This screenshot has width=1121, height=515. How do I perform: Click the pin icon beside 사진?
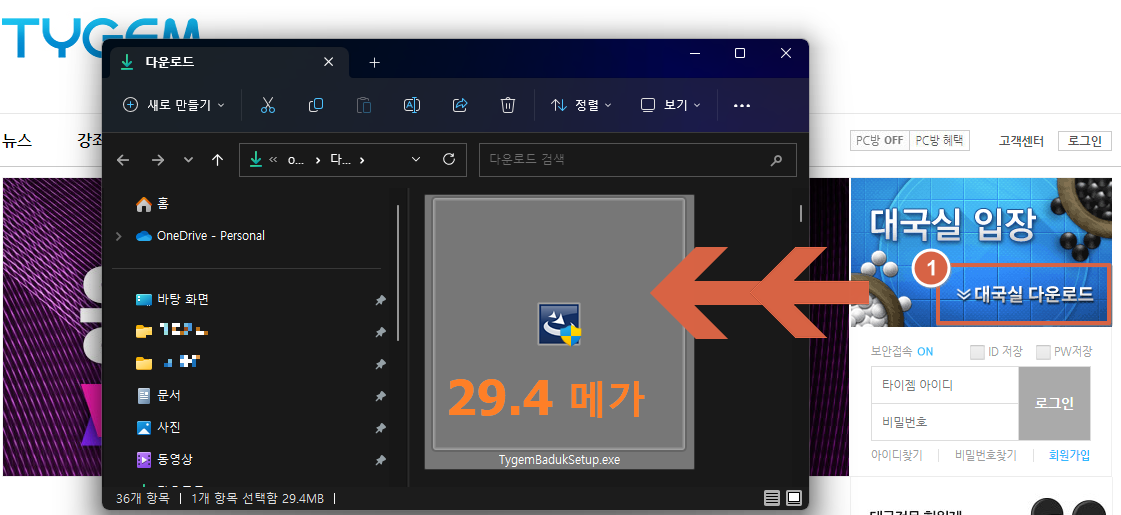click(380, 428)
